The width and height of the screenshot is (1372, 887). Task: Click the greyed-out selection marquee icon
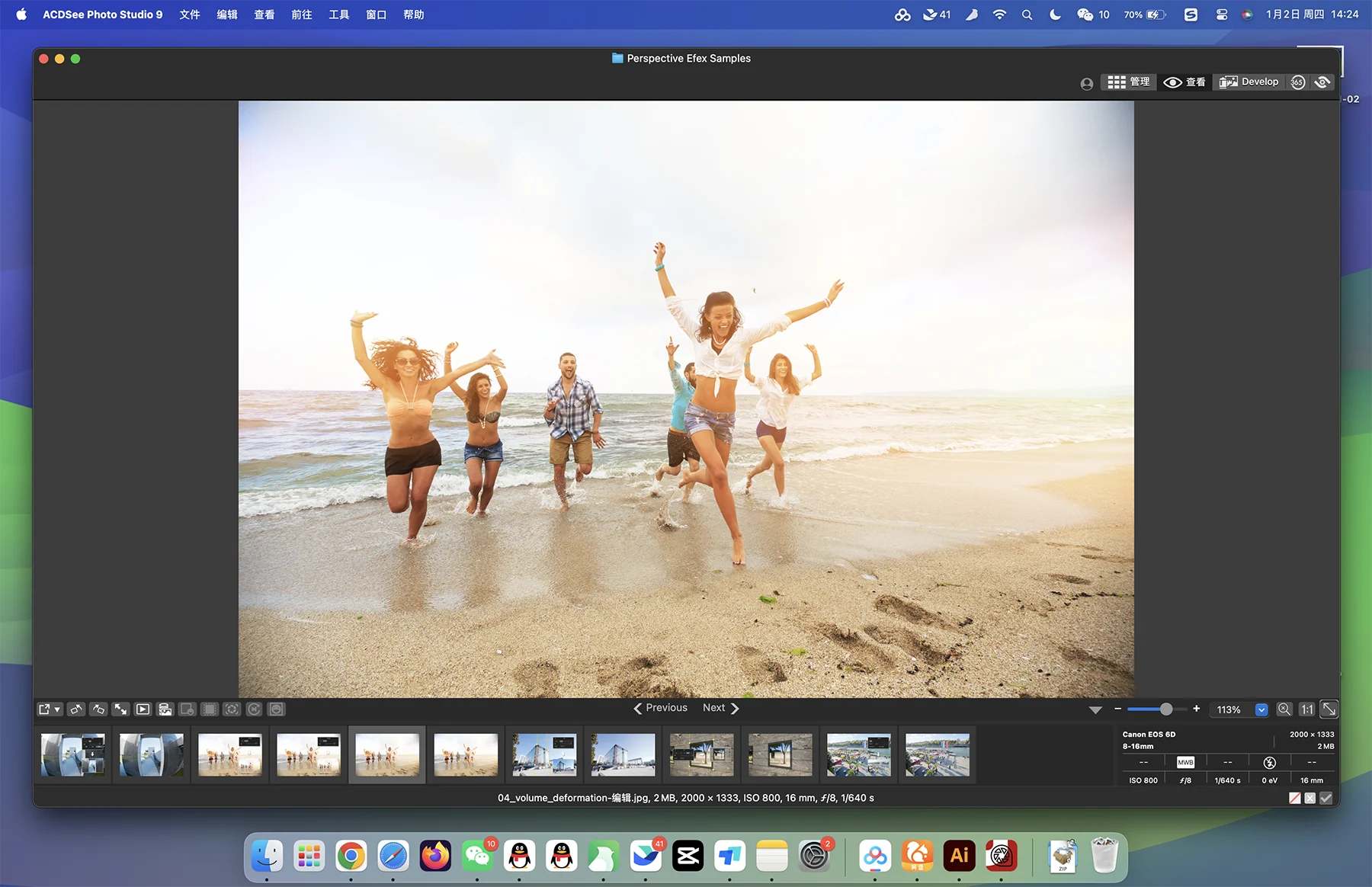click(210, 709)
